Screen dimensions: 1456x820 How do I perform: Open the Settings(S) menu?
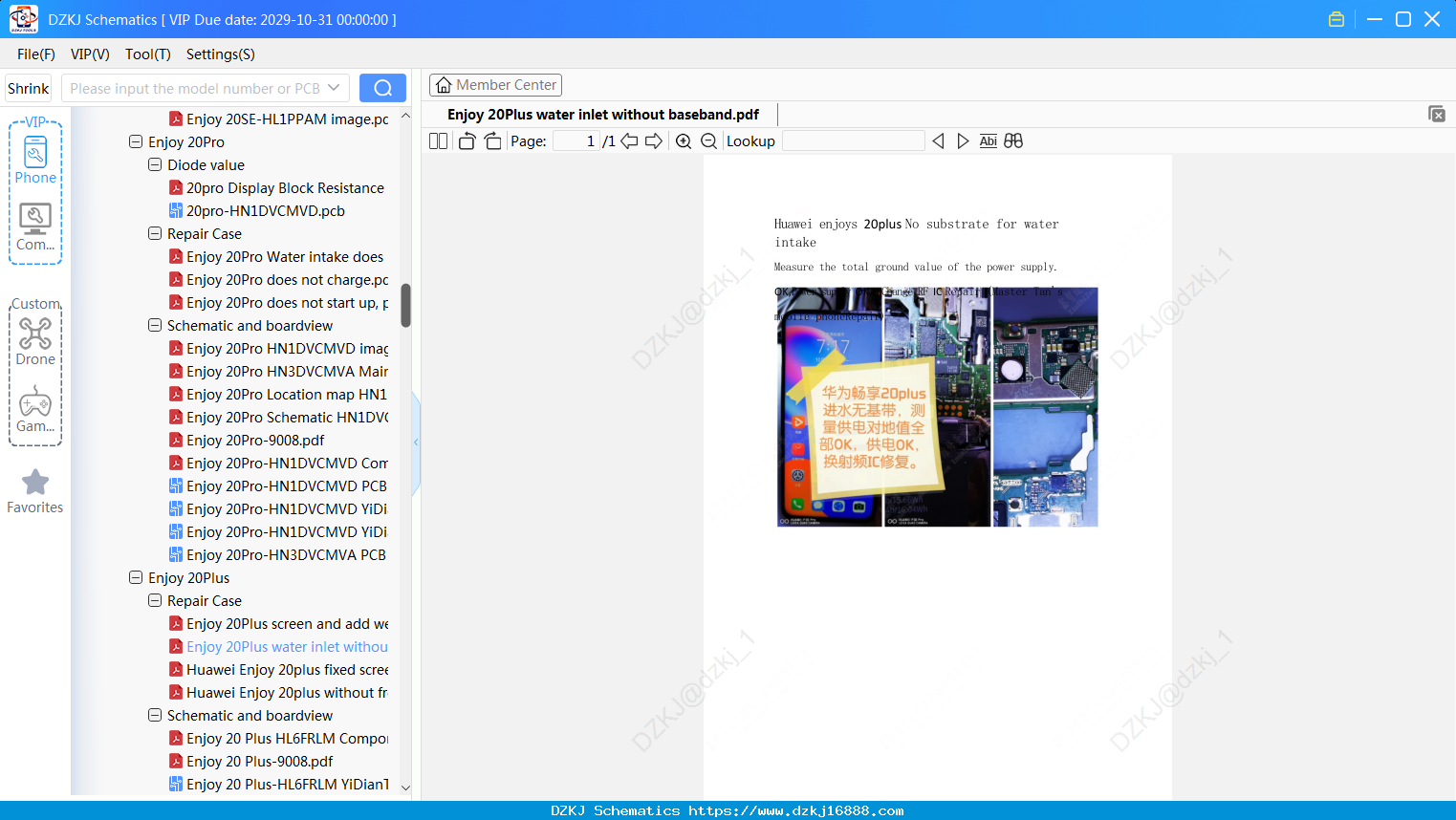click(x=220, y=54)
